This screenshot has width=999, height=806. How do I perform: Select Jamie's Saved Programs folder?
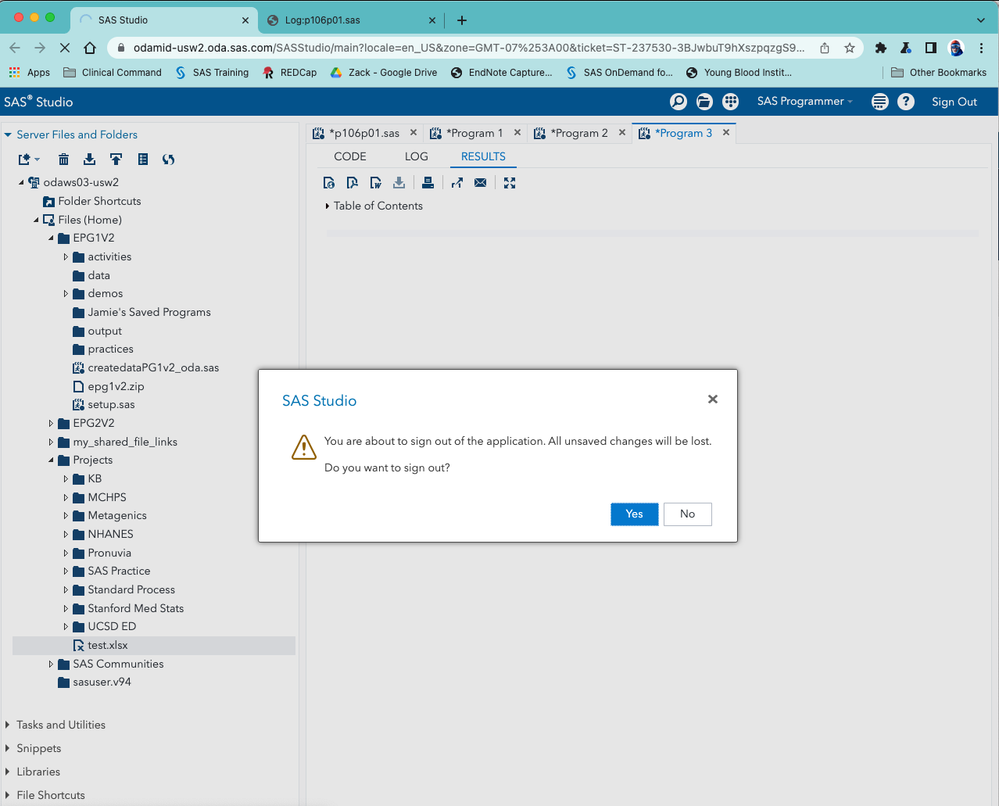pos(148,312)
